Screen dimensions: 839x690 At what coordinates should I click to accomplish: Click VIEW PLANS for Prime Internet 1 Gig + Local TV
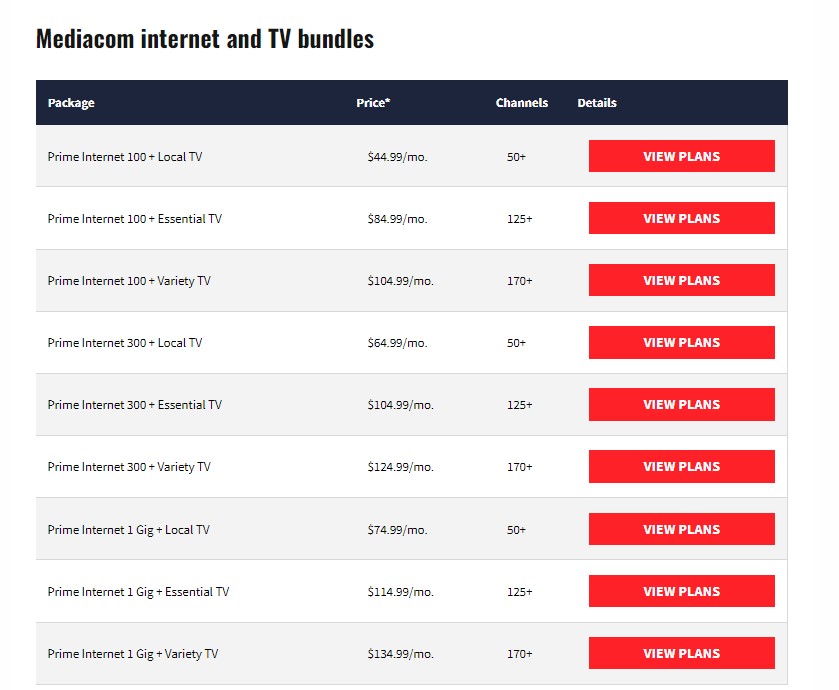[681, 529]
